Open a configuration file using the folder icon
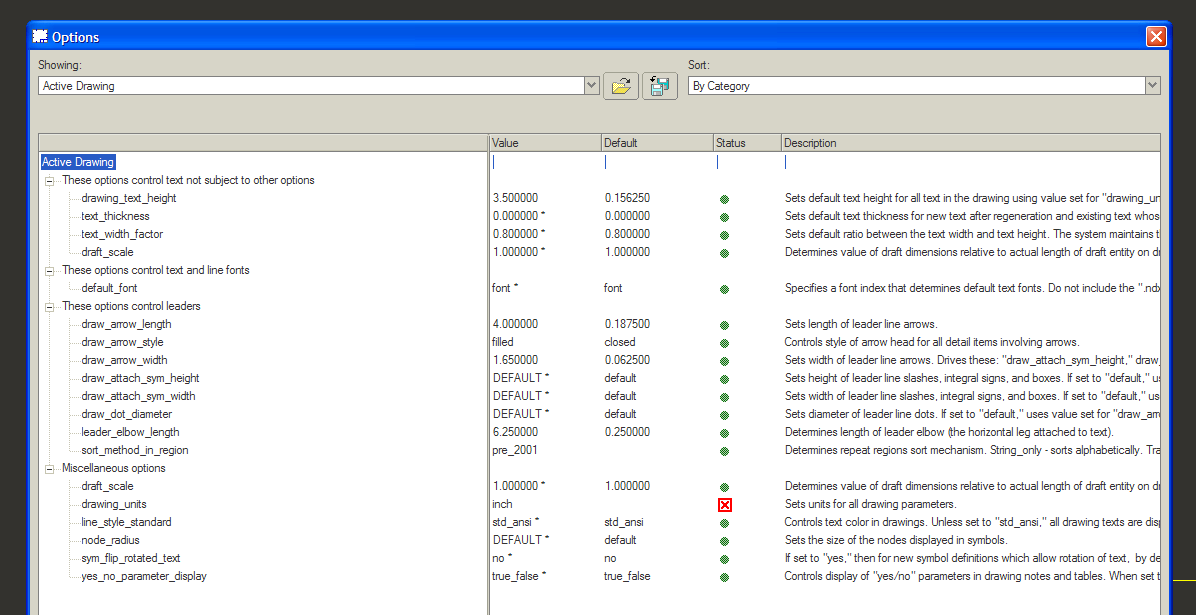Image resolution: width=1196 pixels, height=615 pixels. pos(620,85)
